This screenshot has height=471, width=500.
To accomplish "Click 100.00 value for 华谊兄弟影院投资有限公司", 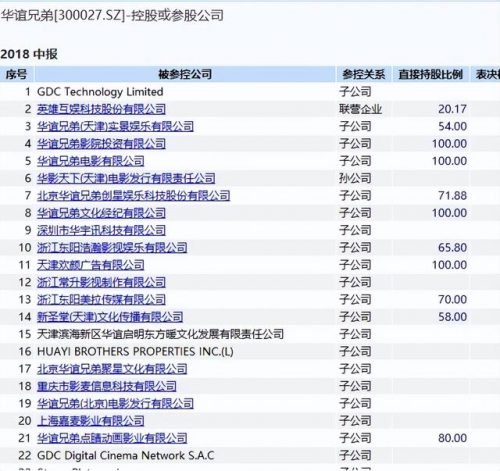I will [449, 144].
